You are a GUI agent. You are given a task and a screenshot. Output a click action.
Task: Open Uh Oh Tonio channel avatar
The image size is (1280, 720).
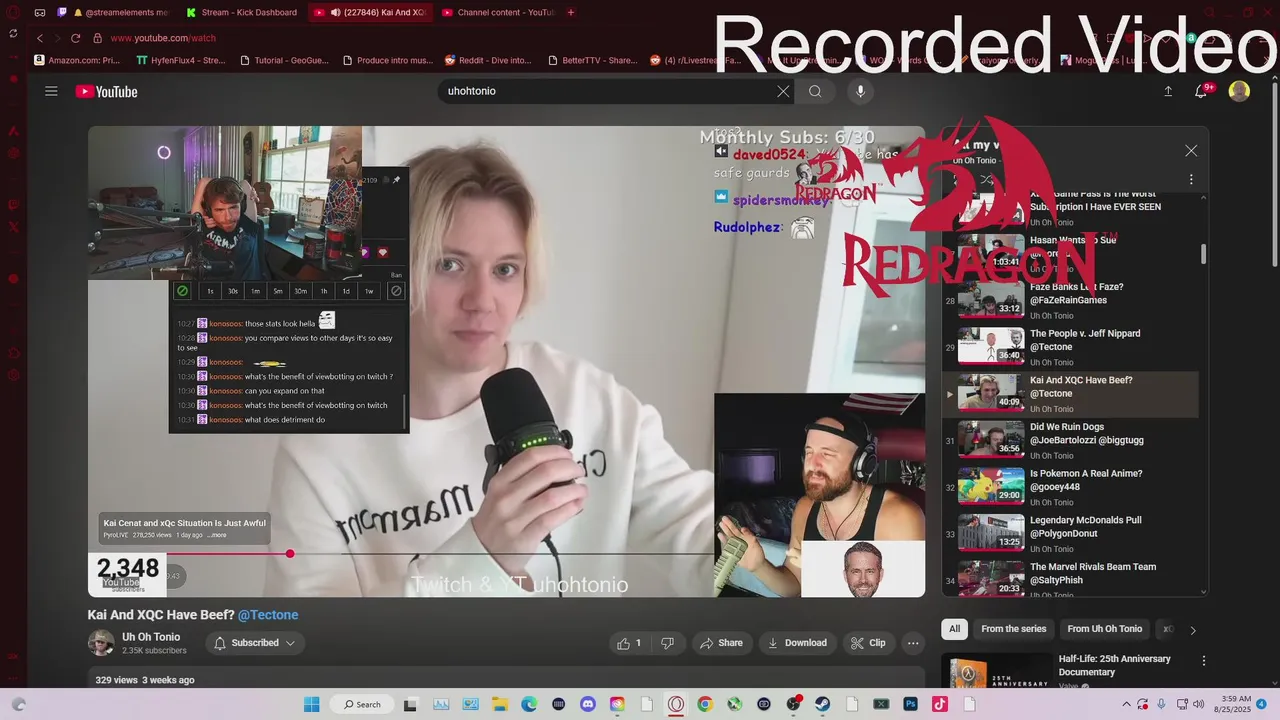pos(101,643)
